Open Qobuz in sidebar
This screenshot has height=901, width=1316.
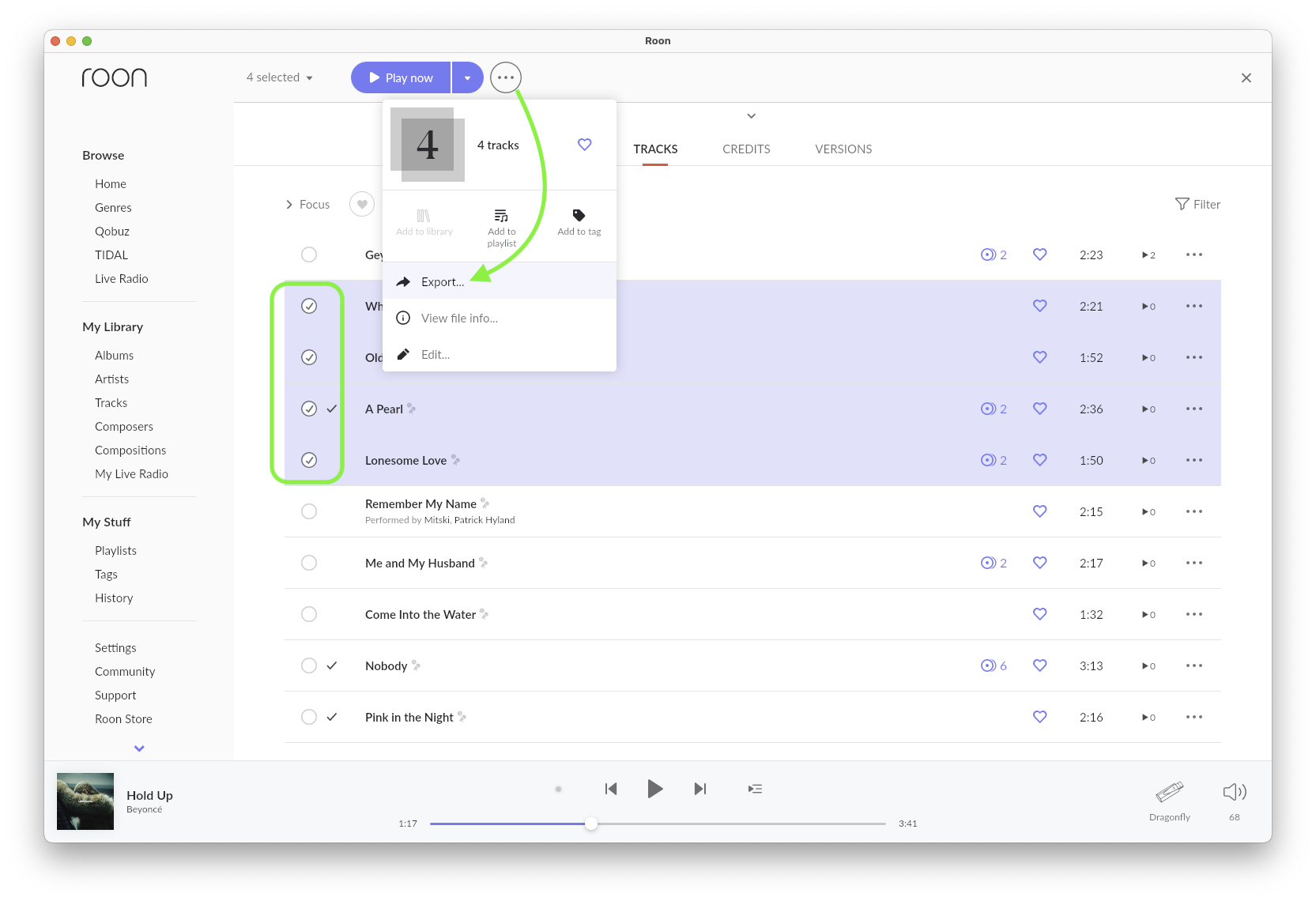(x=112, y=231)
